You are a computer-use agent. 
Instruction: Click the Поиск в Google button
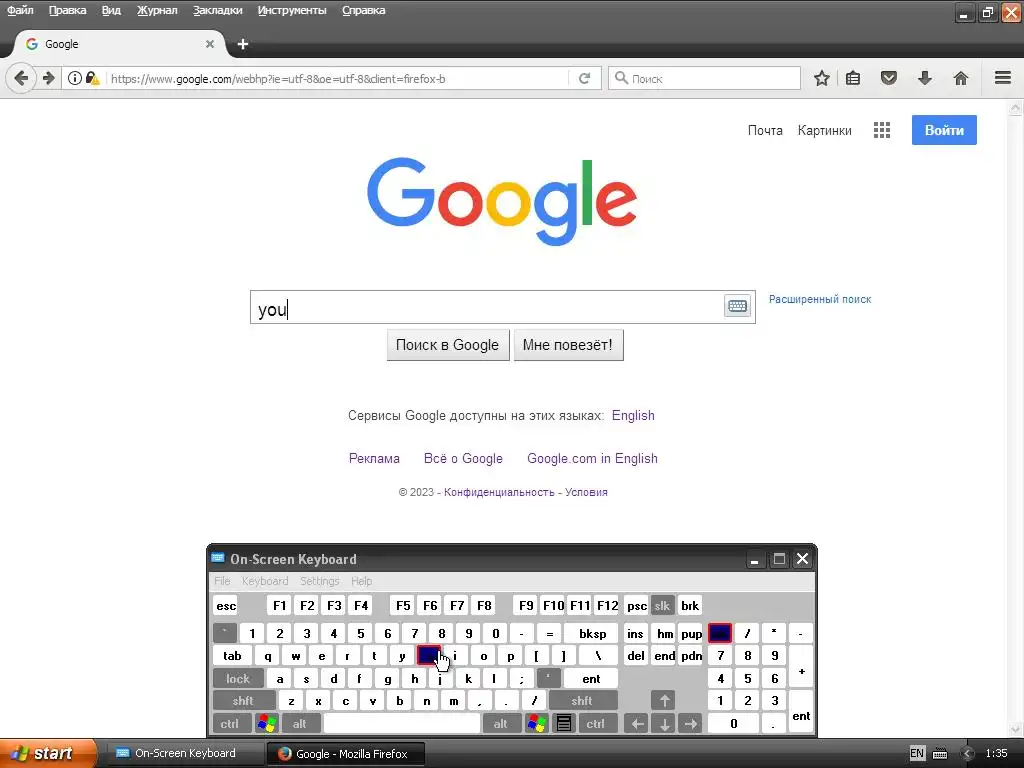(447, 345)
